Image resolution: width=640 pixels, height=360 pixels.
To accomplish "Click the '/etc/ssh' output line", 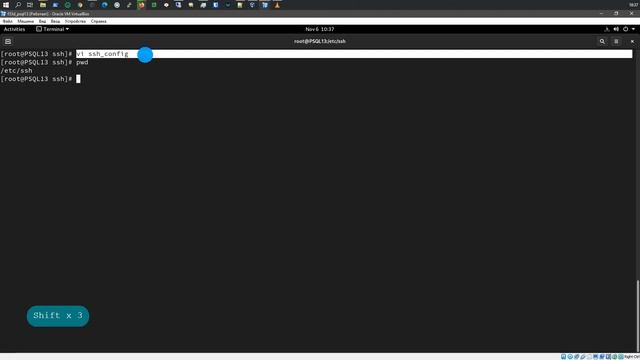I will (x=16, y=71).
